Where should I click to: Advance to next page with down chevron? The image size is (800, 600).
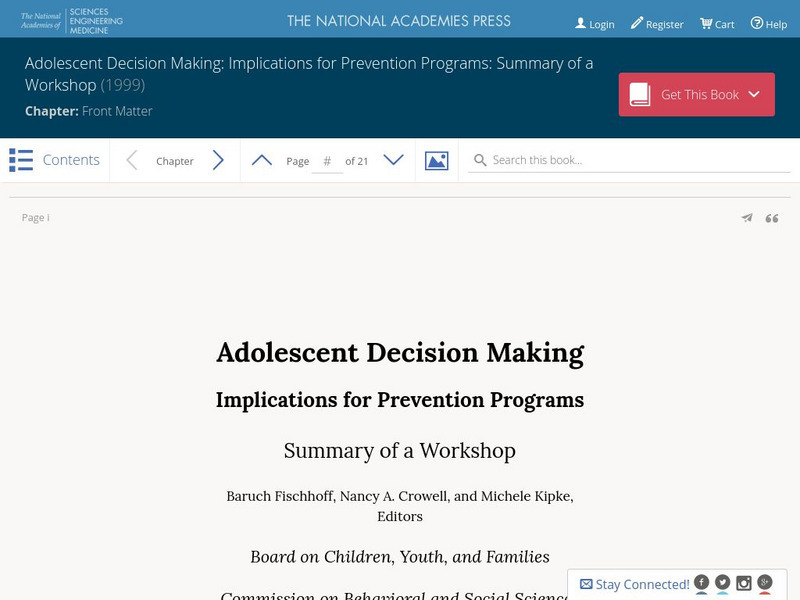394,160
